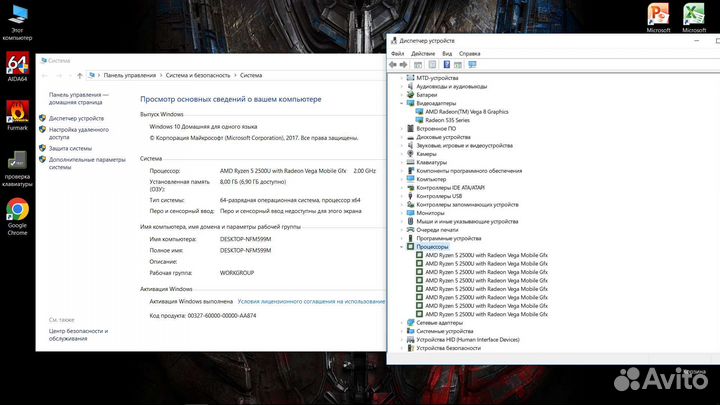Select the Контроллеры USB category
720x405 pixels.
click(439, 196)
